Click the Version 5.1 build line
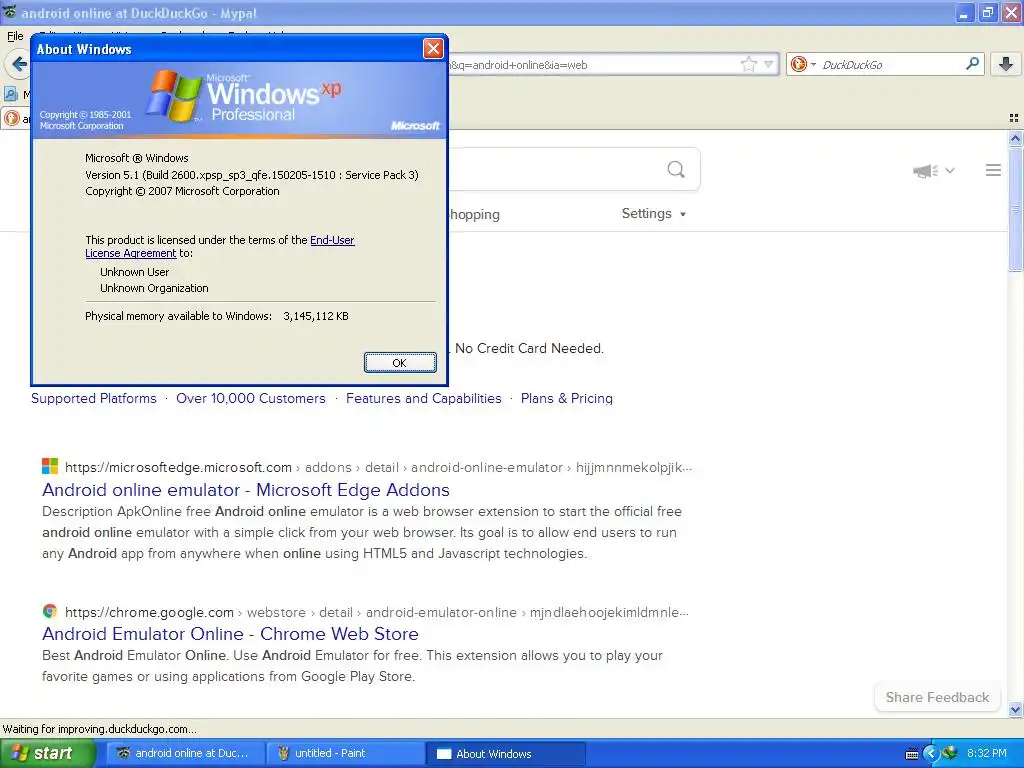The width and height of the screenshot is (1024, 768). click(x=251, y=175)
